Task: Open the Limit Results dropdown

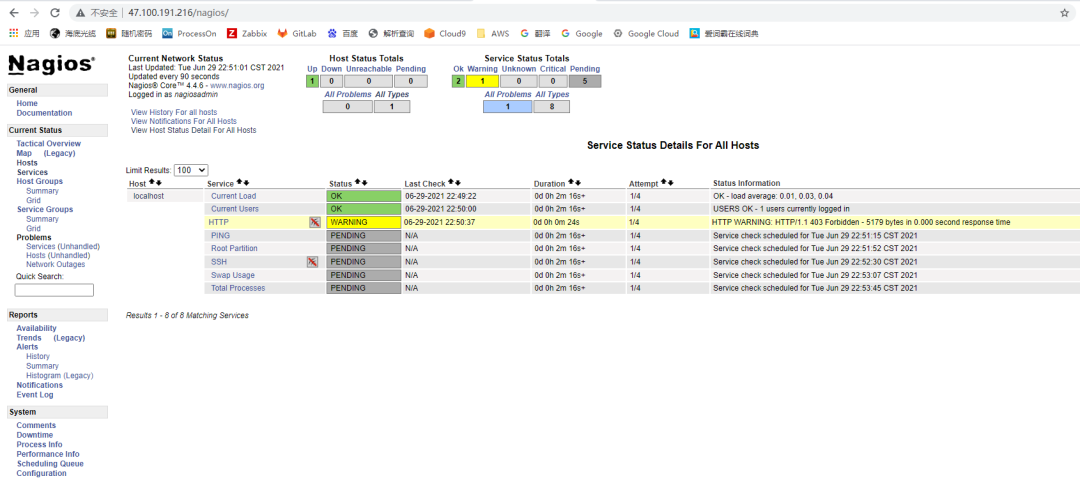Action: point(190,171)
